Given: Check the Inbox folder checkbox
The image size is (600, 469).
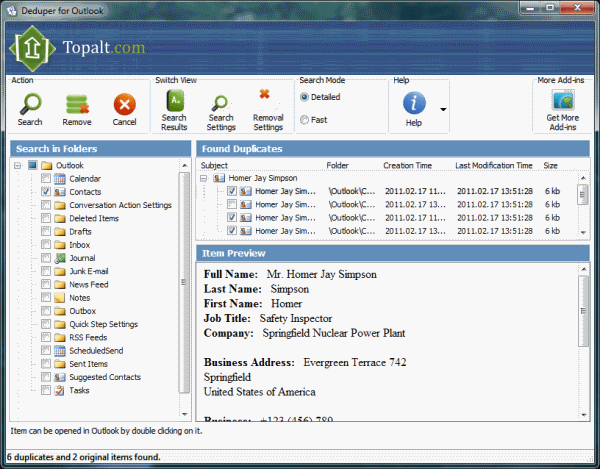Looking at the screenshot, I should point(46,245).
